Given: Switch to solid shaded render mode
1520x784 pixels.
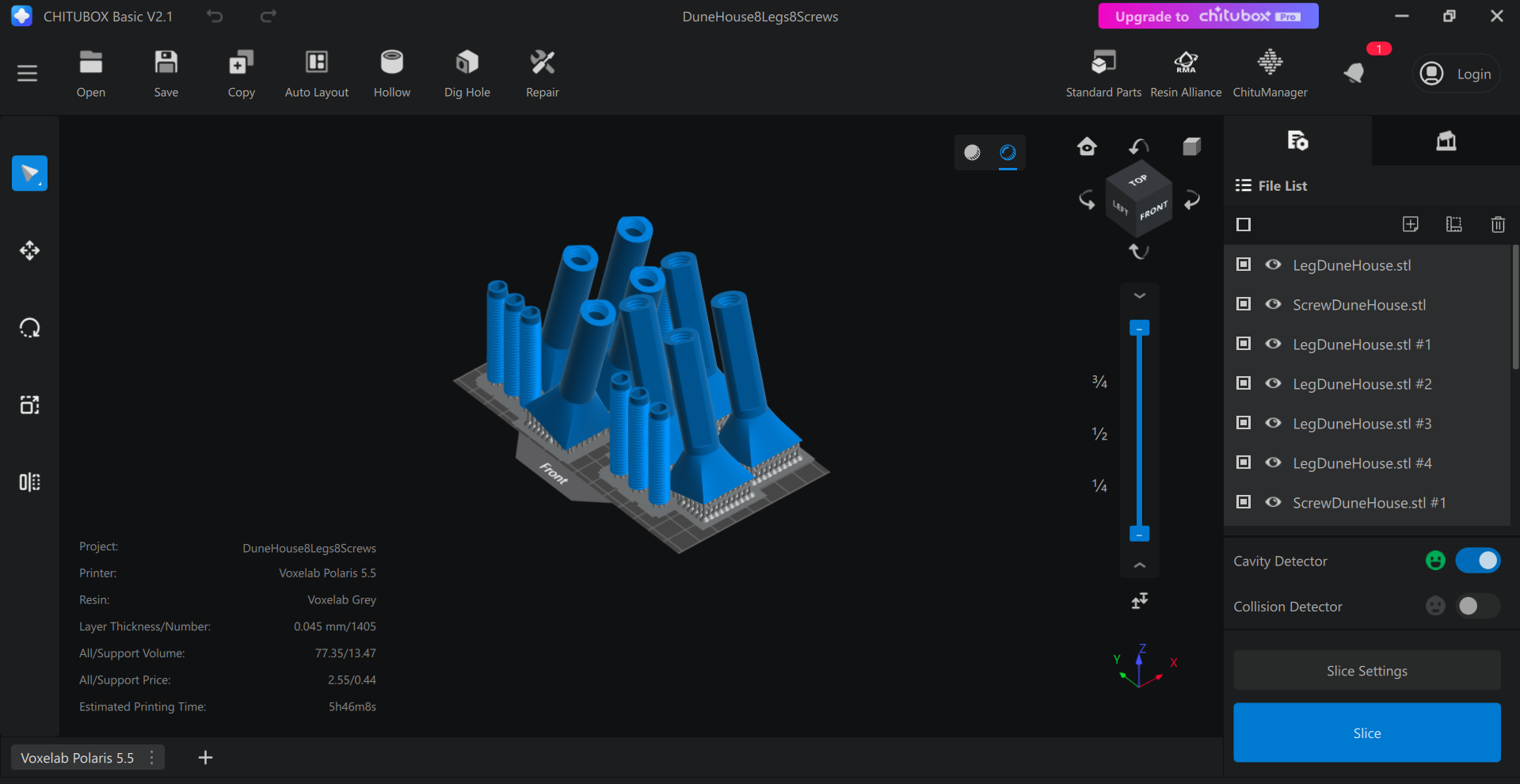Looking at the screenshot, I should pos(973,153).
